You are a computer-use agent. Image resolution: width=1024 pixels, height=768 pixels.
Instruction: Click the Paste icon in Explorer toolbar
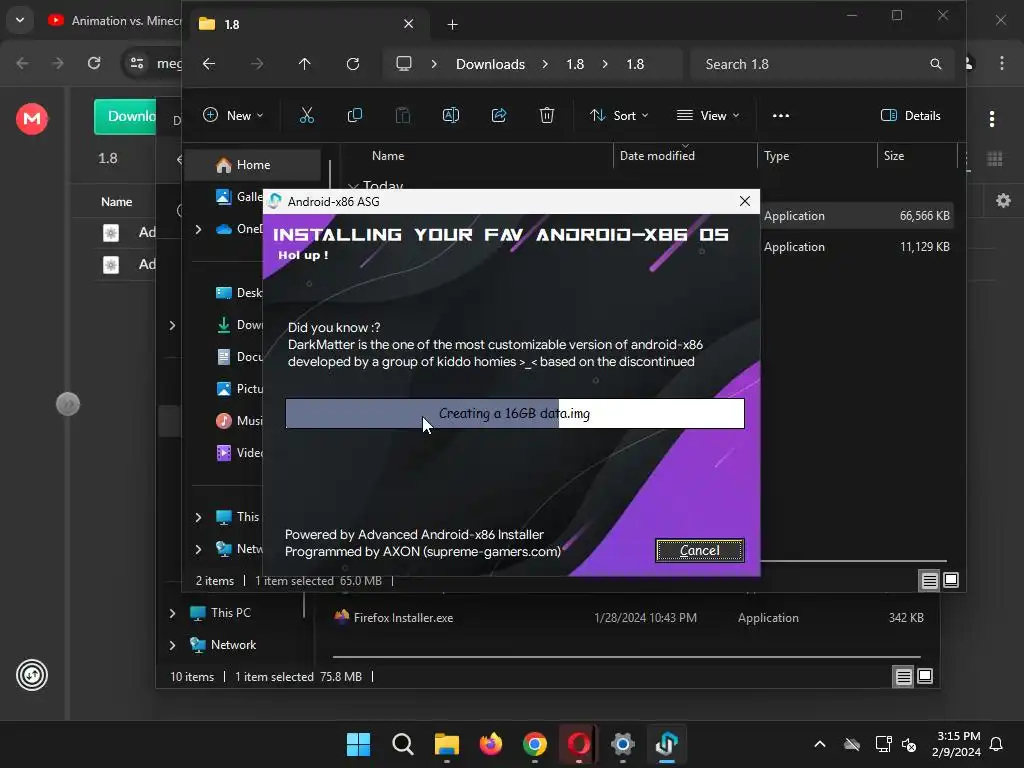(403, 116)
